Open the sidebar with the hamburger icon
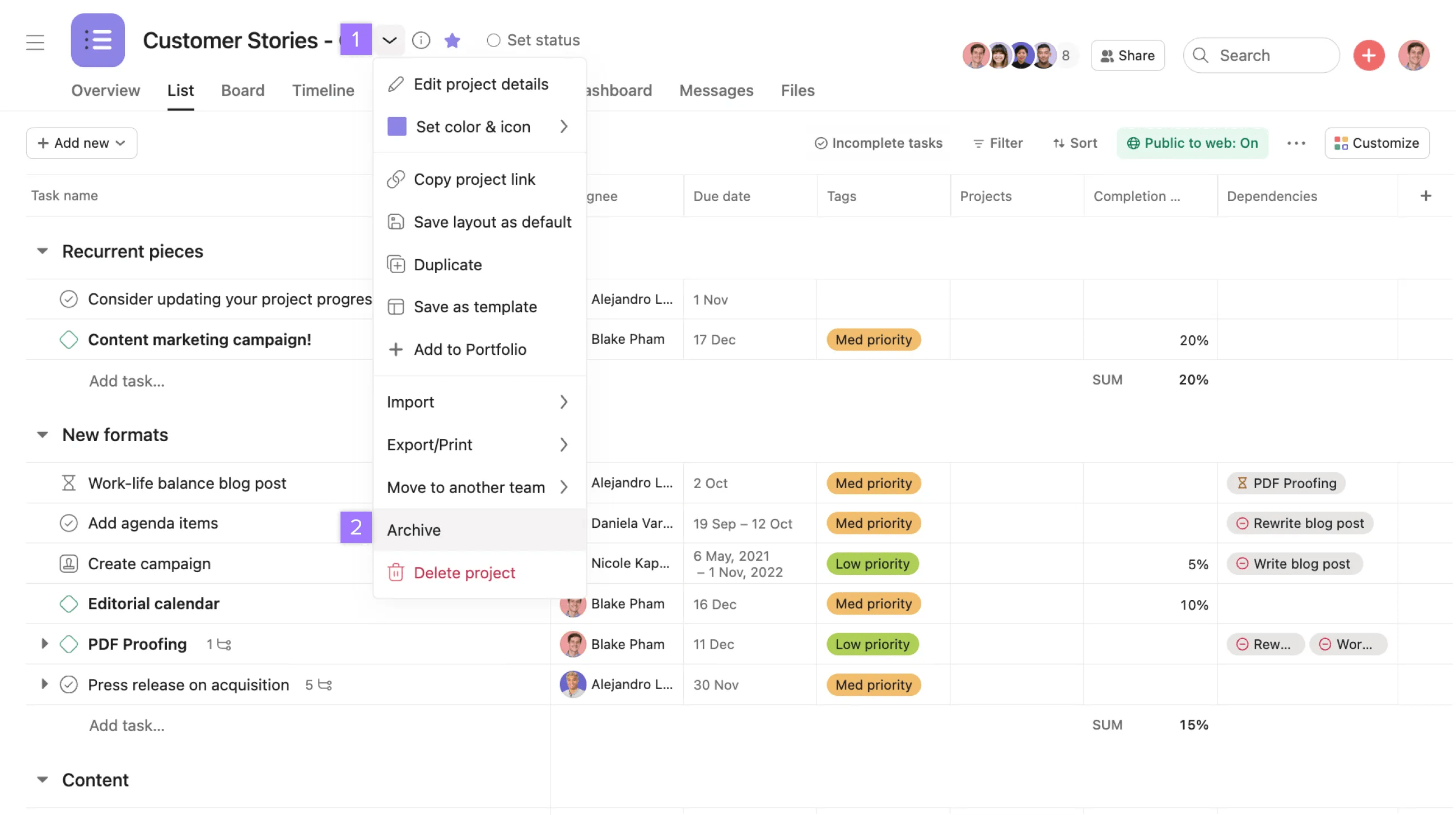 (35, 41)
